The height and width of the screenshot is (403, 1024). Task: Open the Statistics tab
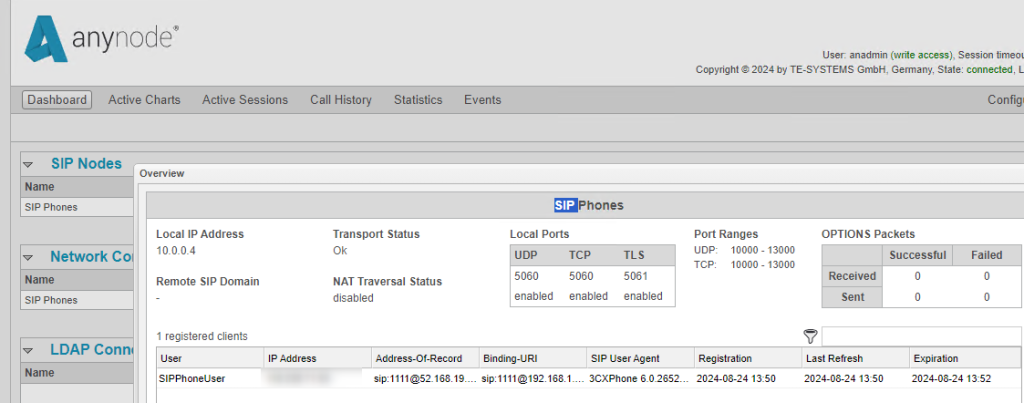(x=418, y=100)
